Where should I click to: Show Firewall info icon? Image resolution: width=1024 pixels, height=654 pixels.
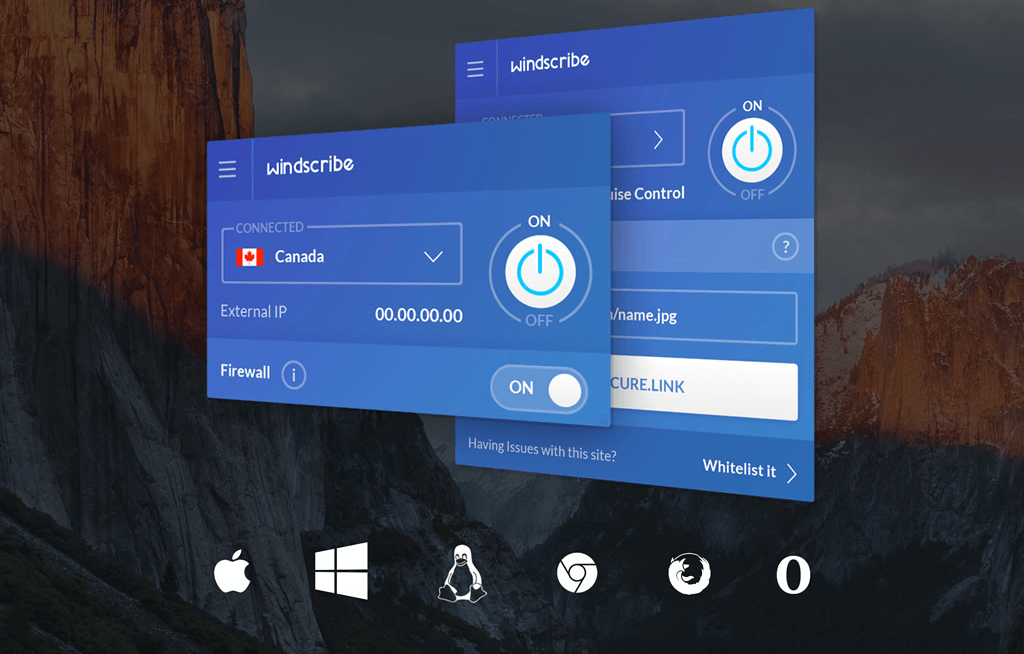click(294, 375)
